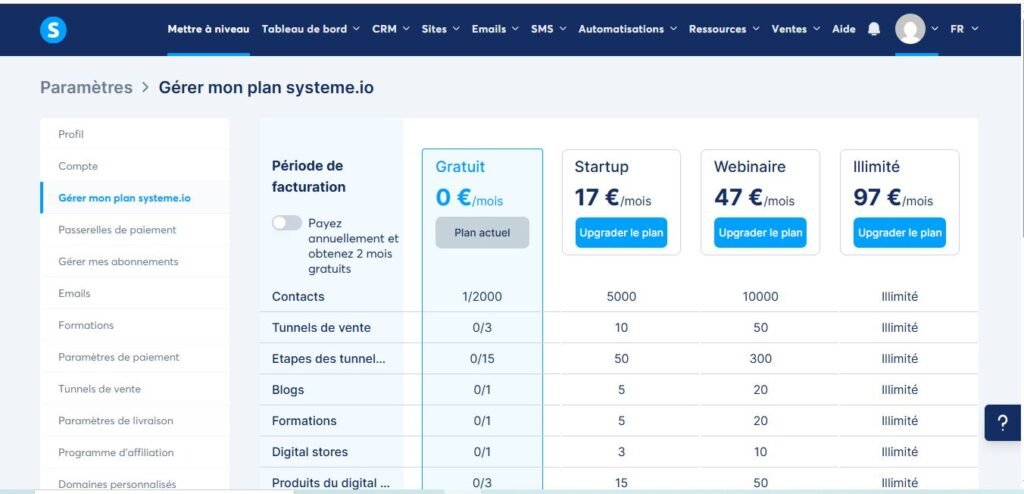Click the 0 €/mois price

tap(470, 197)
